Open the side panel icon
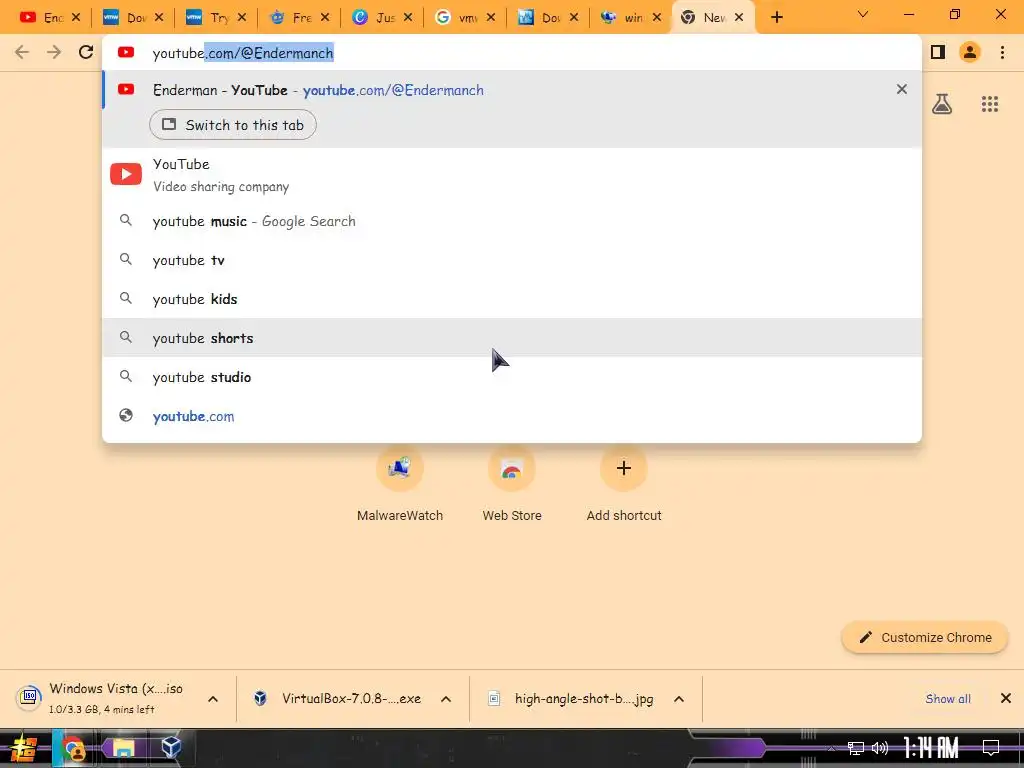 pos(938,52)
